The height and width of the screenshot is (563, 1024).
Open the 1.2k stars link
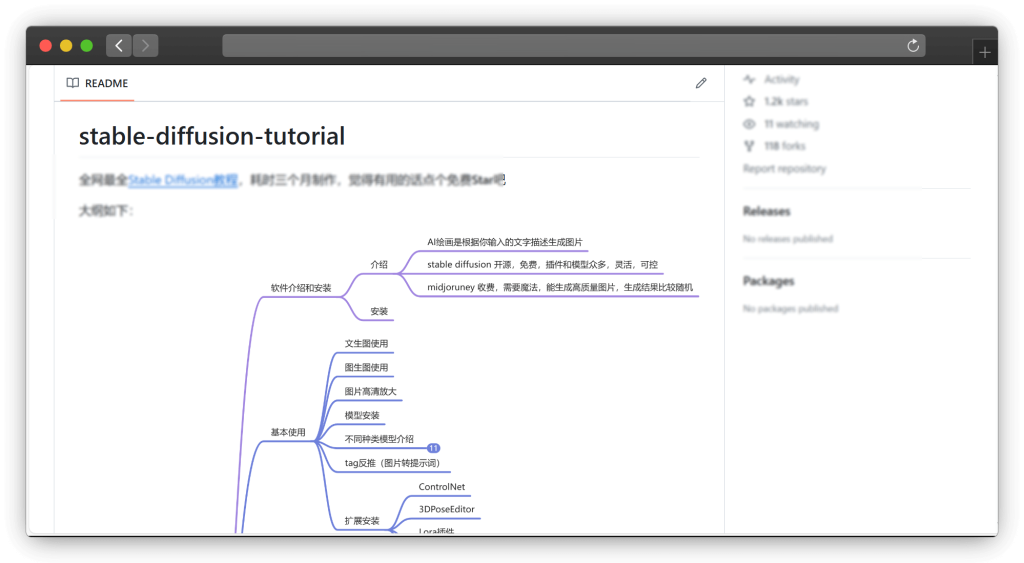[786, 101]
